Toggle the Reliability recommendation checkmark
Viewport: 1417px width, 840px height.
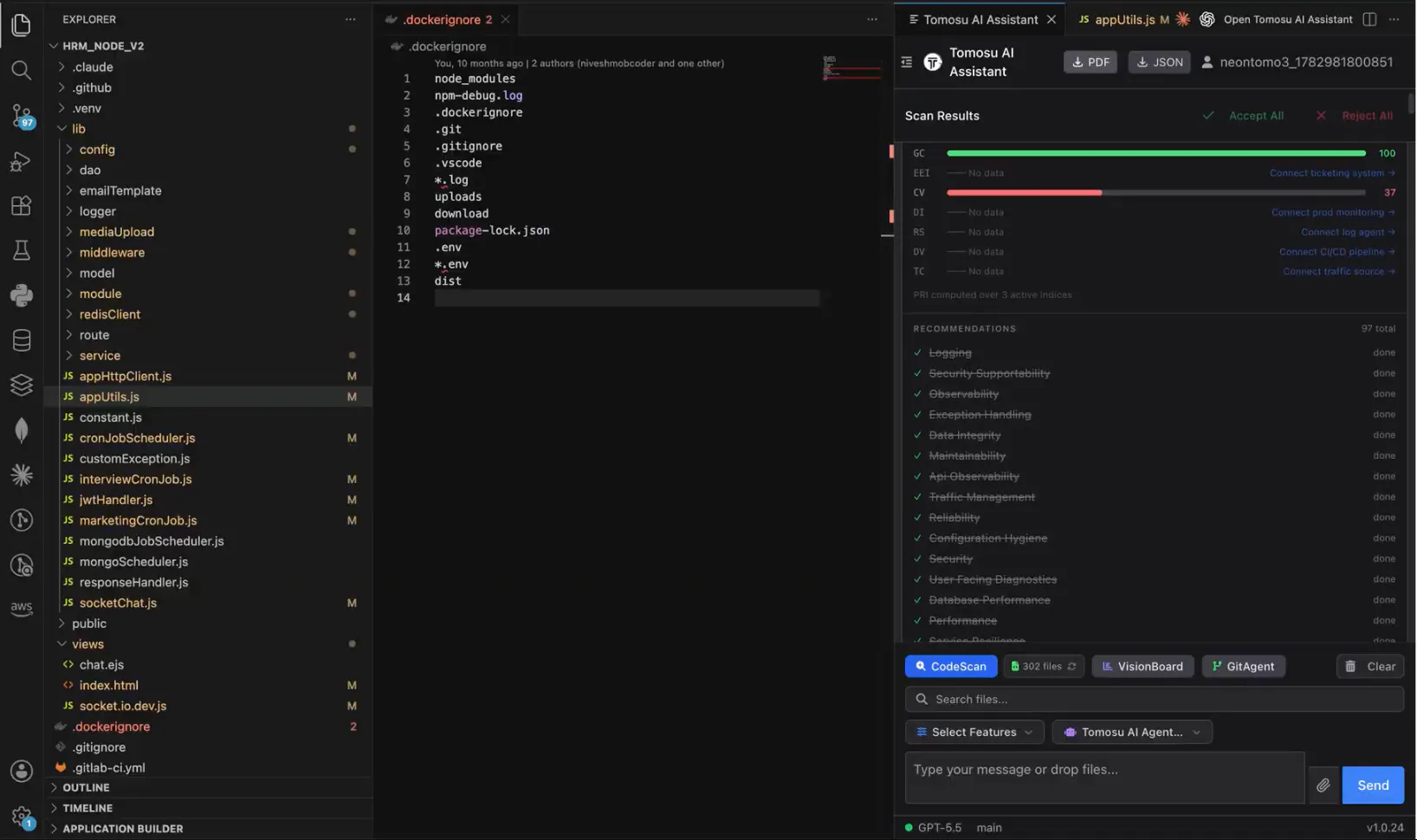[x=918, y=518]
